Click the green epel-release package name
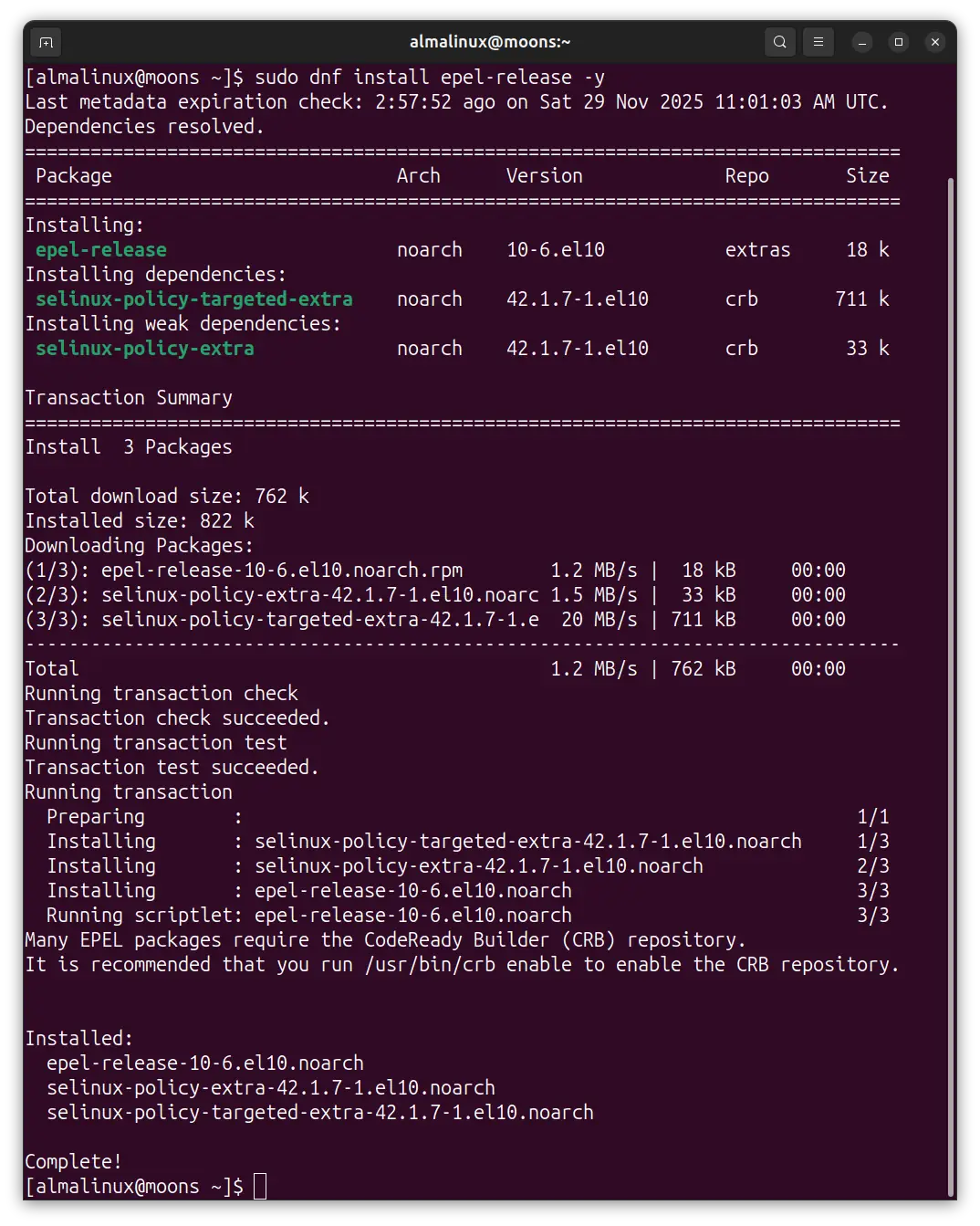Viewport: 980px width, 1226px height. [101, 250]
